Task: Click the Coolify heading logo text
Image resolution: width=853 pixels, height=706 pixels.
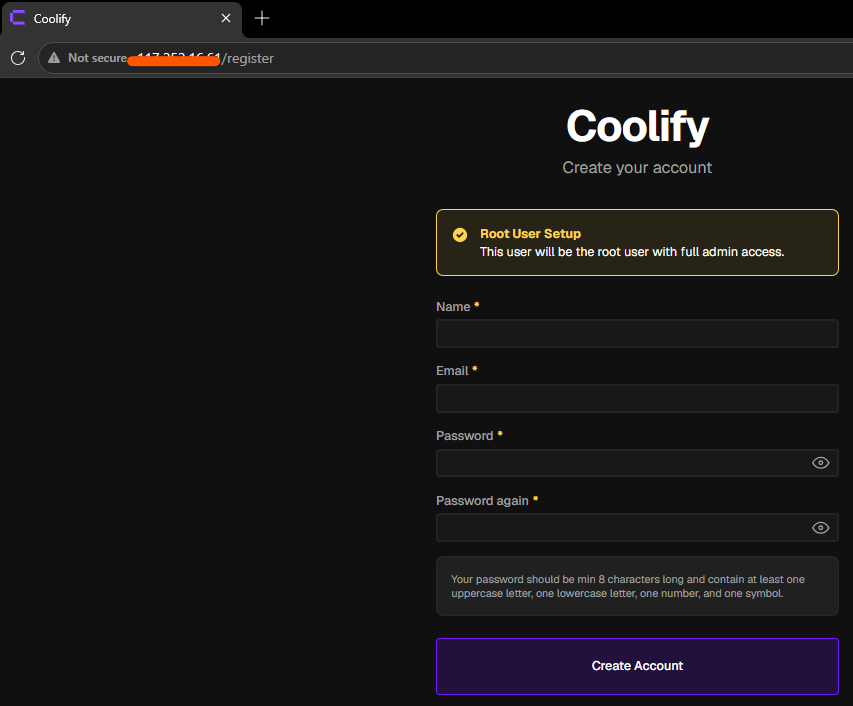Action: click(638, 127)
